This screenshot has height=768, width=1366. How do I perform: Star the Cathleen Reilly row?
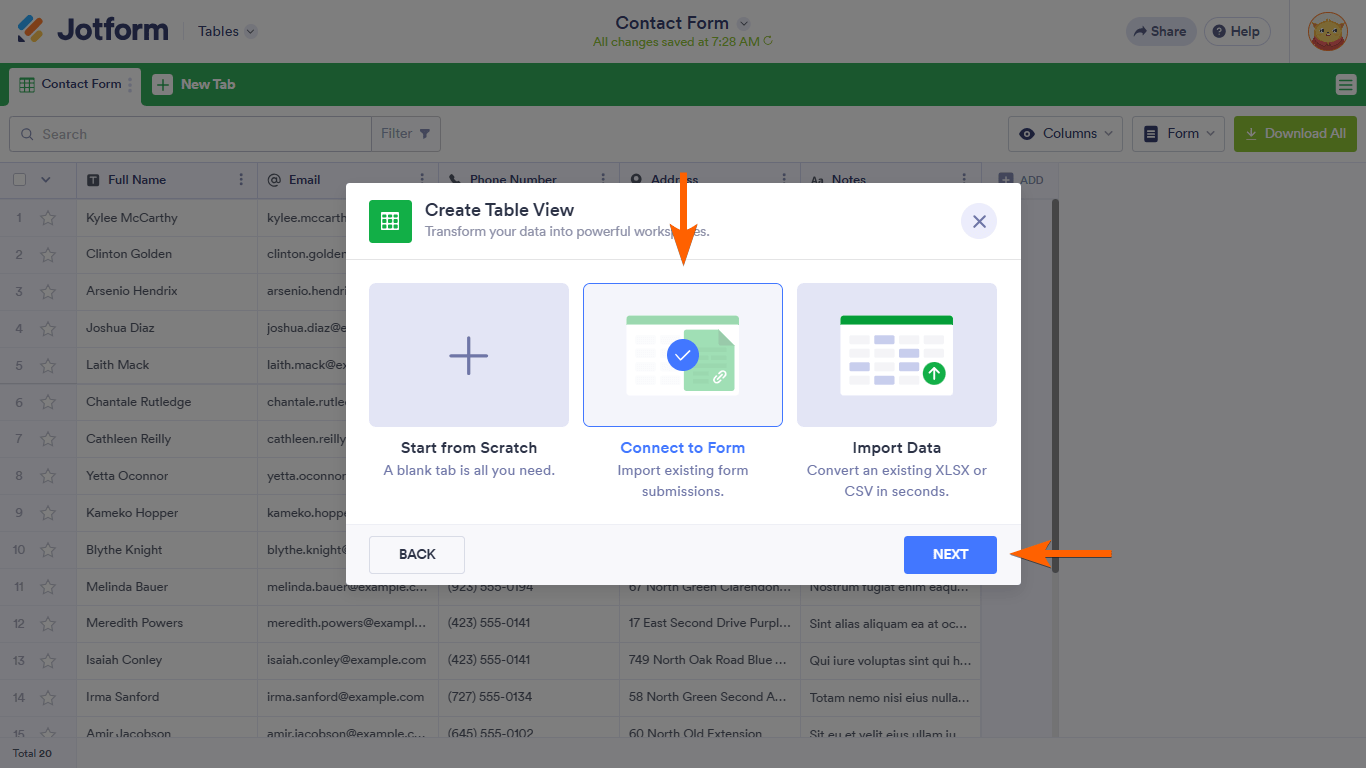47,440
